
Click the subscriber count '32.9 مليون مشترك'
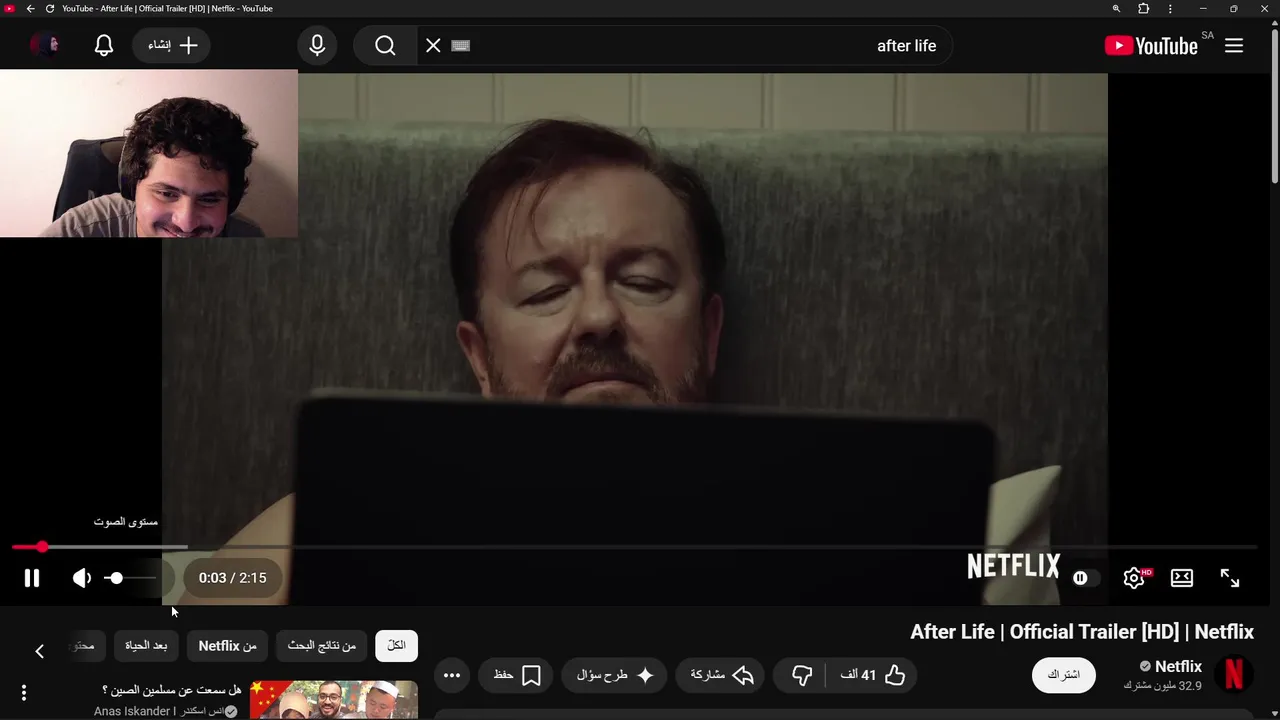[x=1163, y=686]
